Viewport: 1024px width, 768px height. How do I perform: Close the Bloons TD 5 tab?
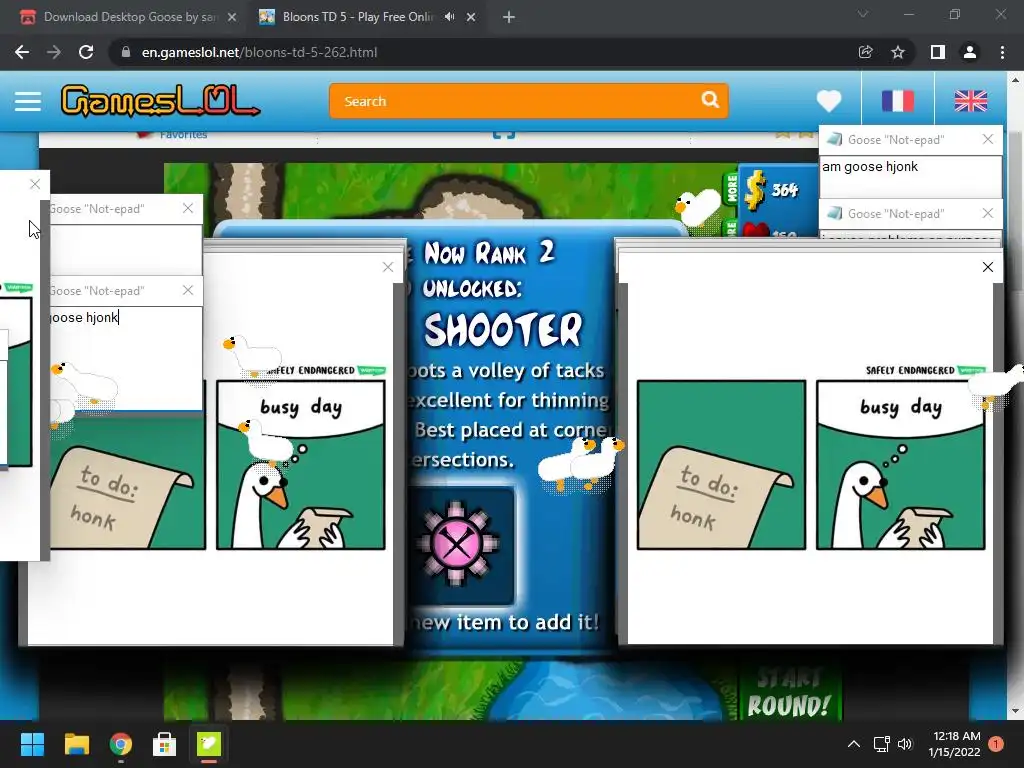coord(471,18)
